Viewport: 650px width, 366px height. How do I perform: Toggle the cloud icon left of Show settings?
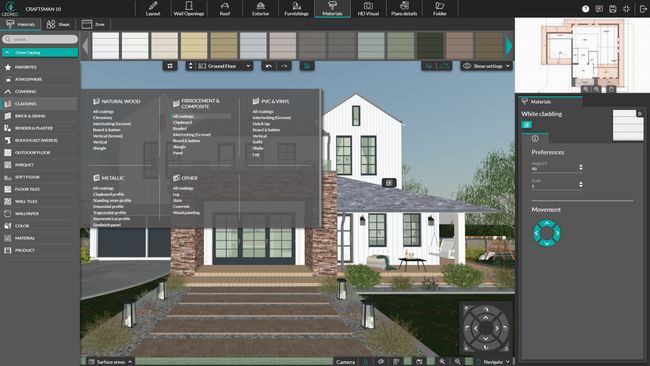point(444,66)
